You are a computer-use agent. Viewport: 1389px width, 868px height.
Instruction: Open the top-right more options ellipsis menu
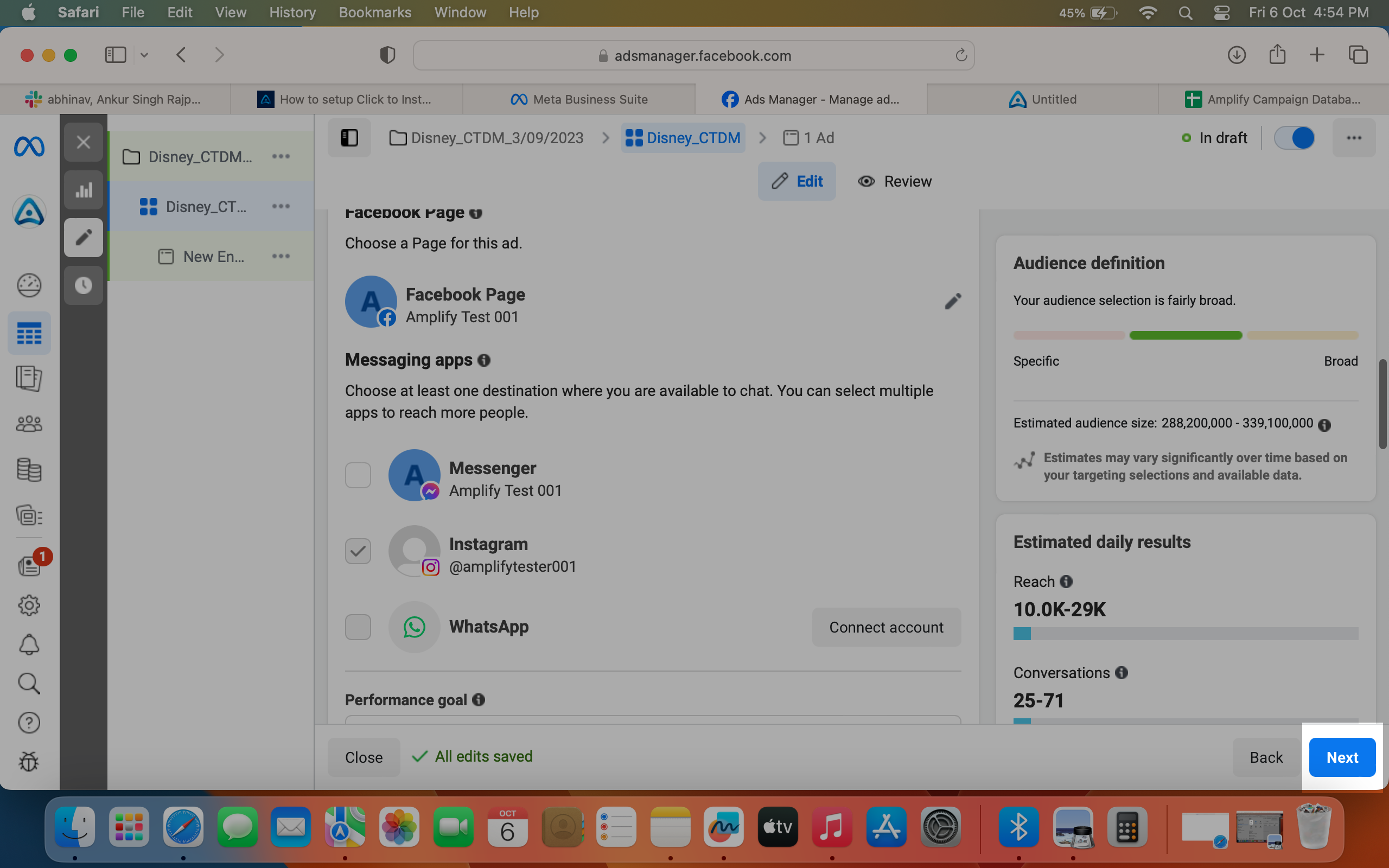(x=1354, y=138)
